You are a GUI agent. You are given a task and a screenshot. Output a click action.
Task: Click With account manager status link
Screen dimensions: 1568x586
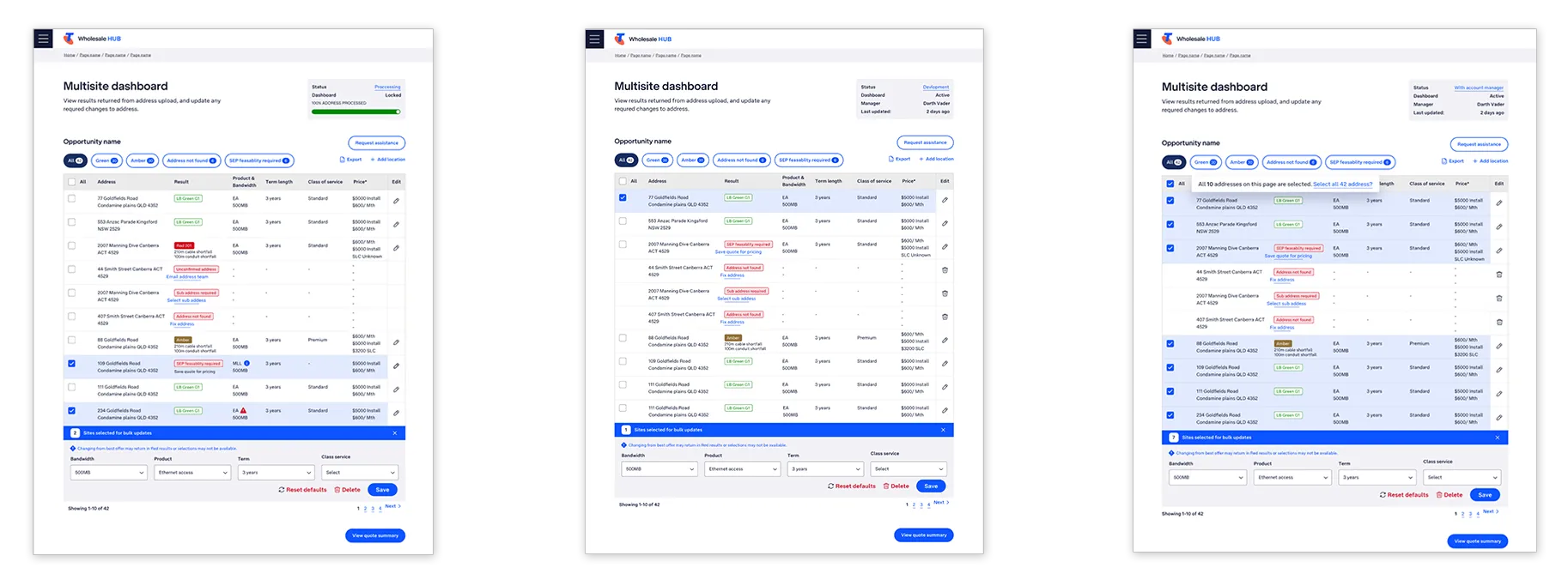coord(1479,88)
